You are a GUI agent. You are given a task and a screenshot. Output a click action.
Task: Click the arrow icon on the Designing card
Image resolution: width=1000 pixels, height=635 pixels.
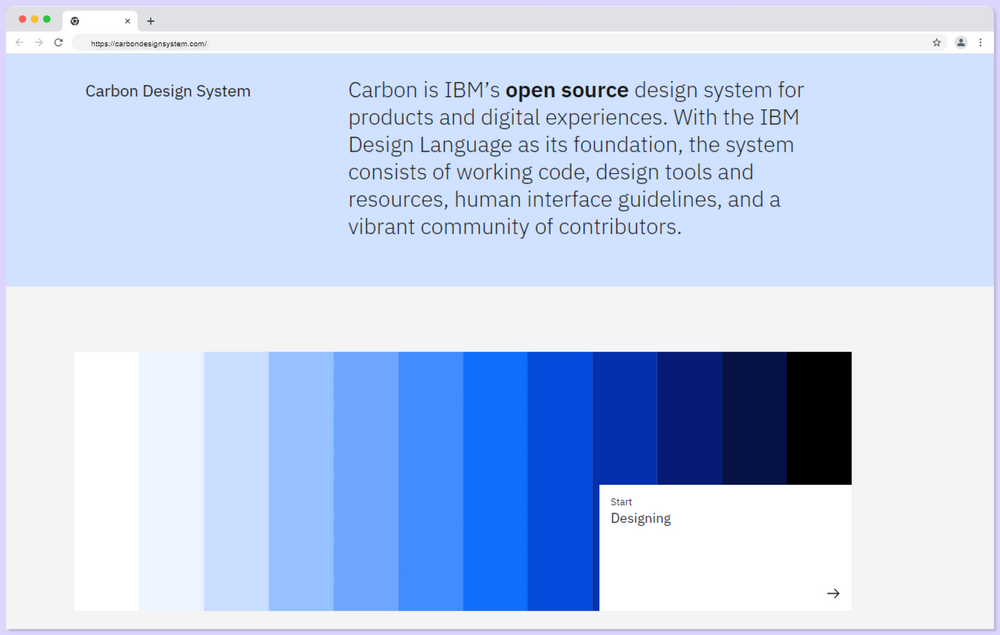click(x=833, y=593)
